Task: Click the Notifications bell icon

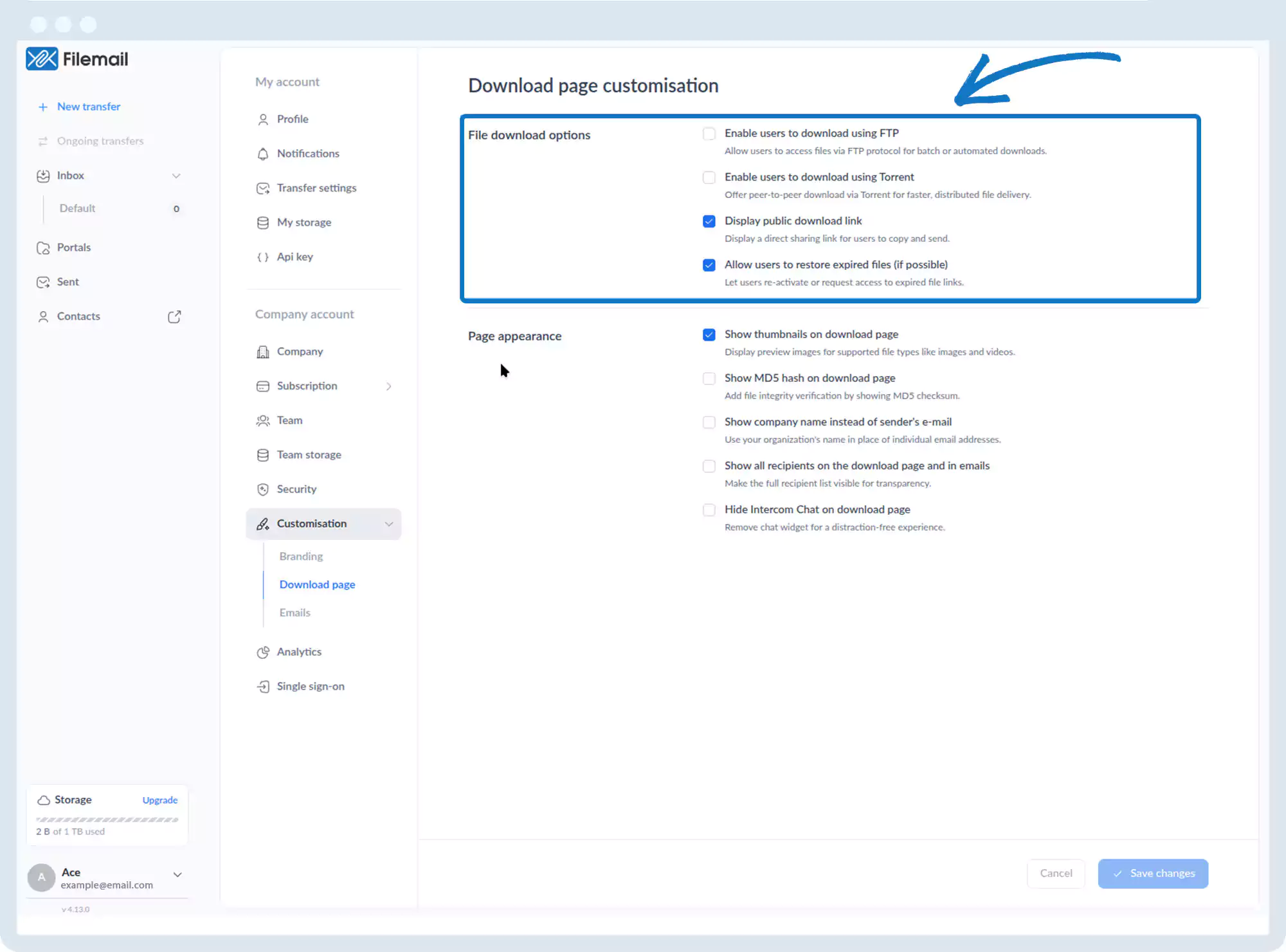Action: 262,154
